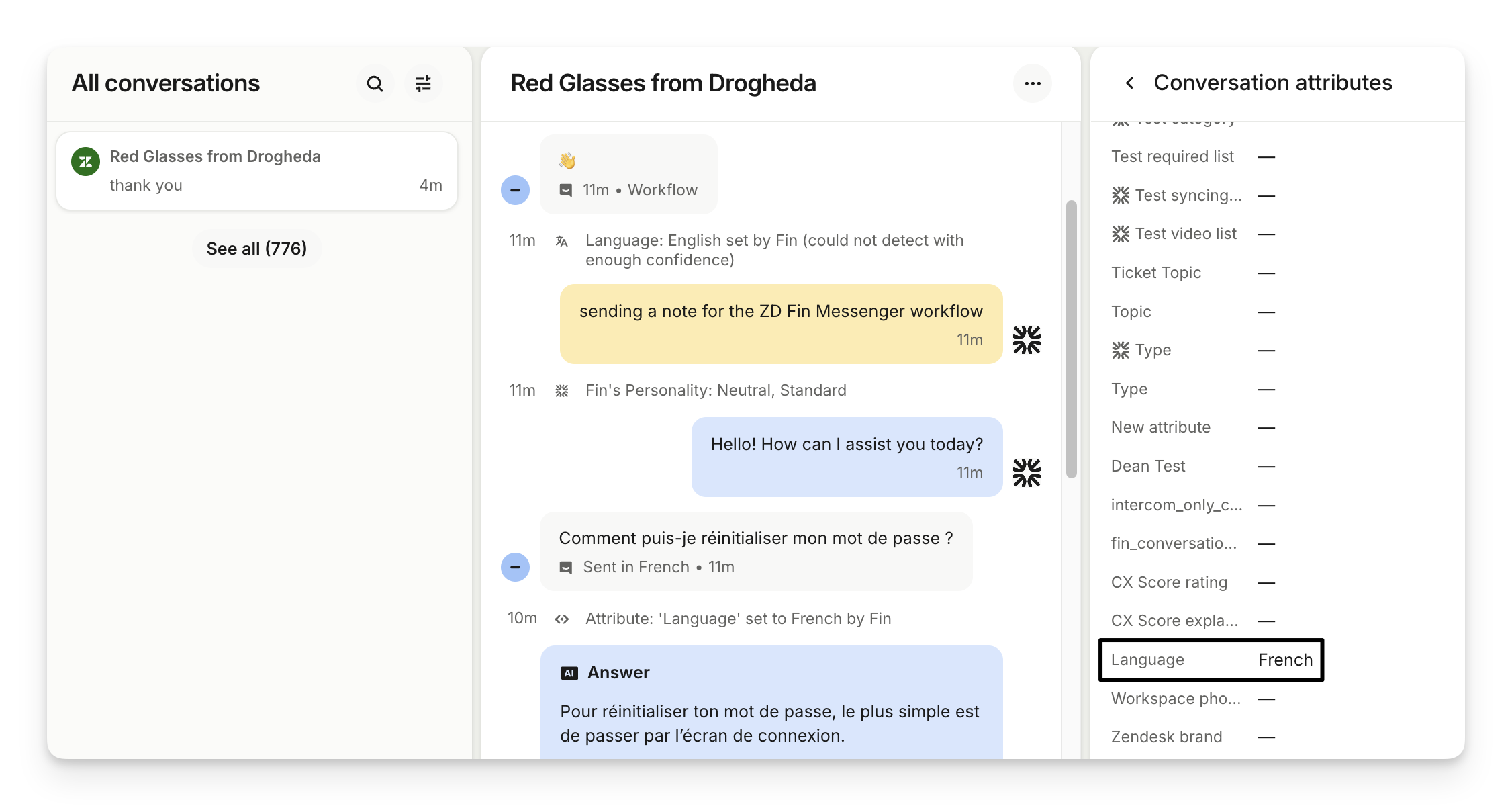Click the Test video list attribute row
The image size is (1512, 806).
[1186, 234]
